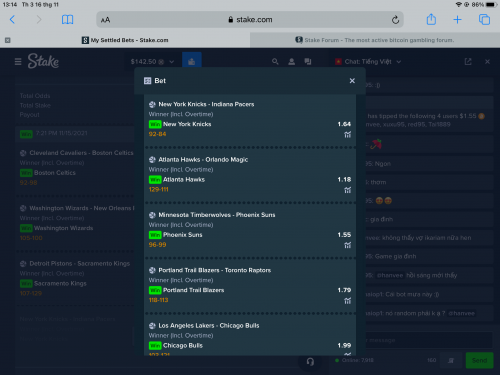Viewport: 500px width, 375px height.
Task: Toggle the chat panel icon
Action: tap(308, 62)
